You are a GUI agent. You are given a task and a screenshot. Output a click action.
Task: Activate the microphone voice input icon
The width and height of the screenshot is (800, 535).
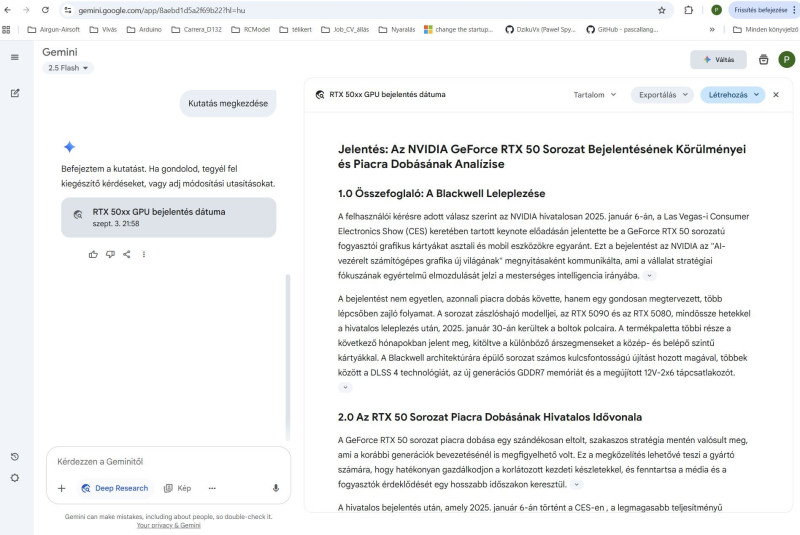click(x=276, y=488)
